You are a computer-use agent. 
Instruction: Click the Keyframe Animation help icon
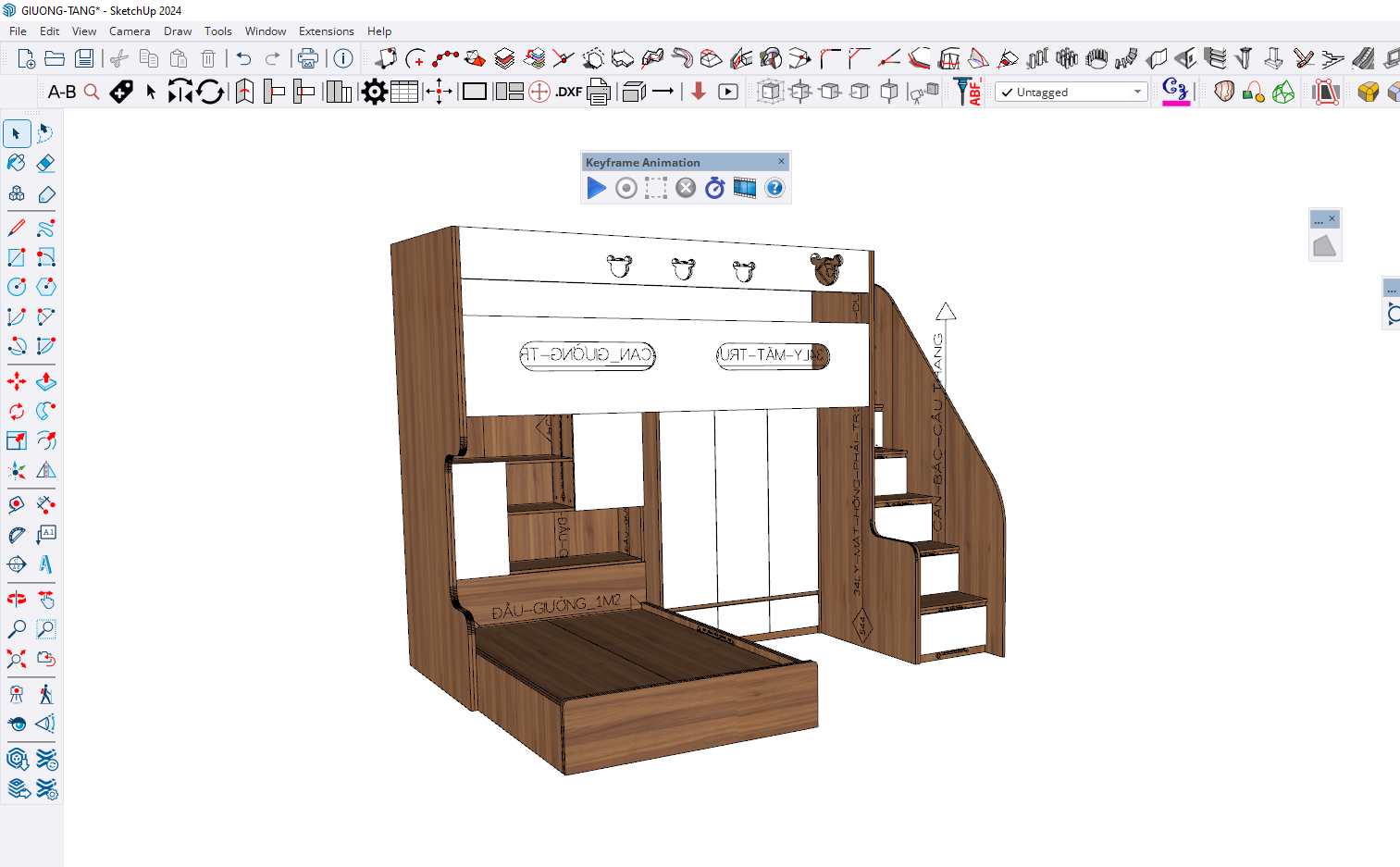tap(774, 188)
